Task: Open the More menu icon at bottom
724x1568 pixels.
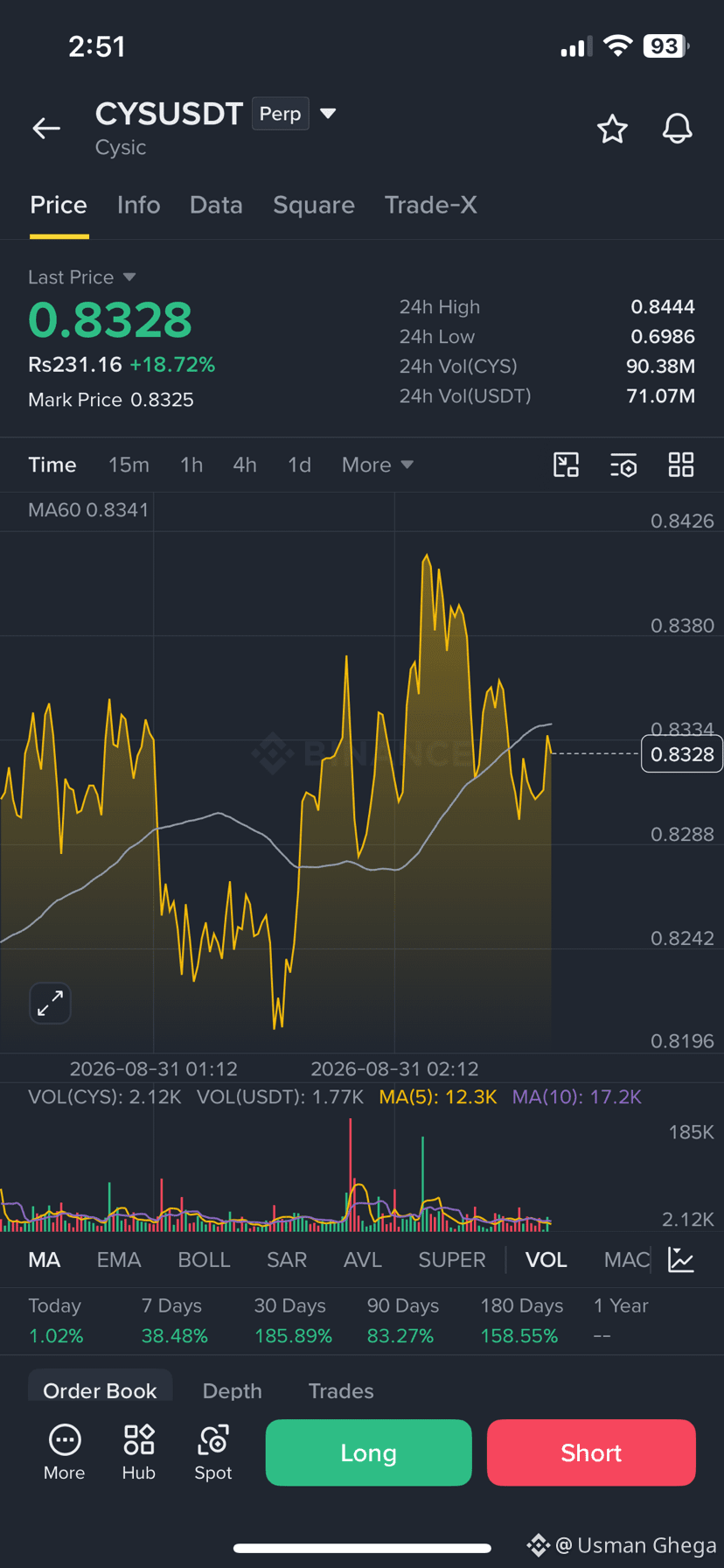Action: tap(65, 1452)
